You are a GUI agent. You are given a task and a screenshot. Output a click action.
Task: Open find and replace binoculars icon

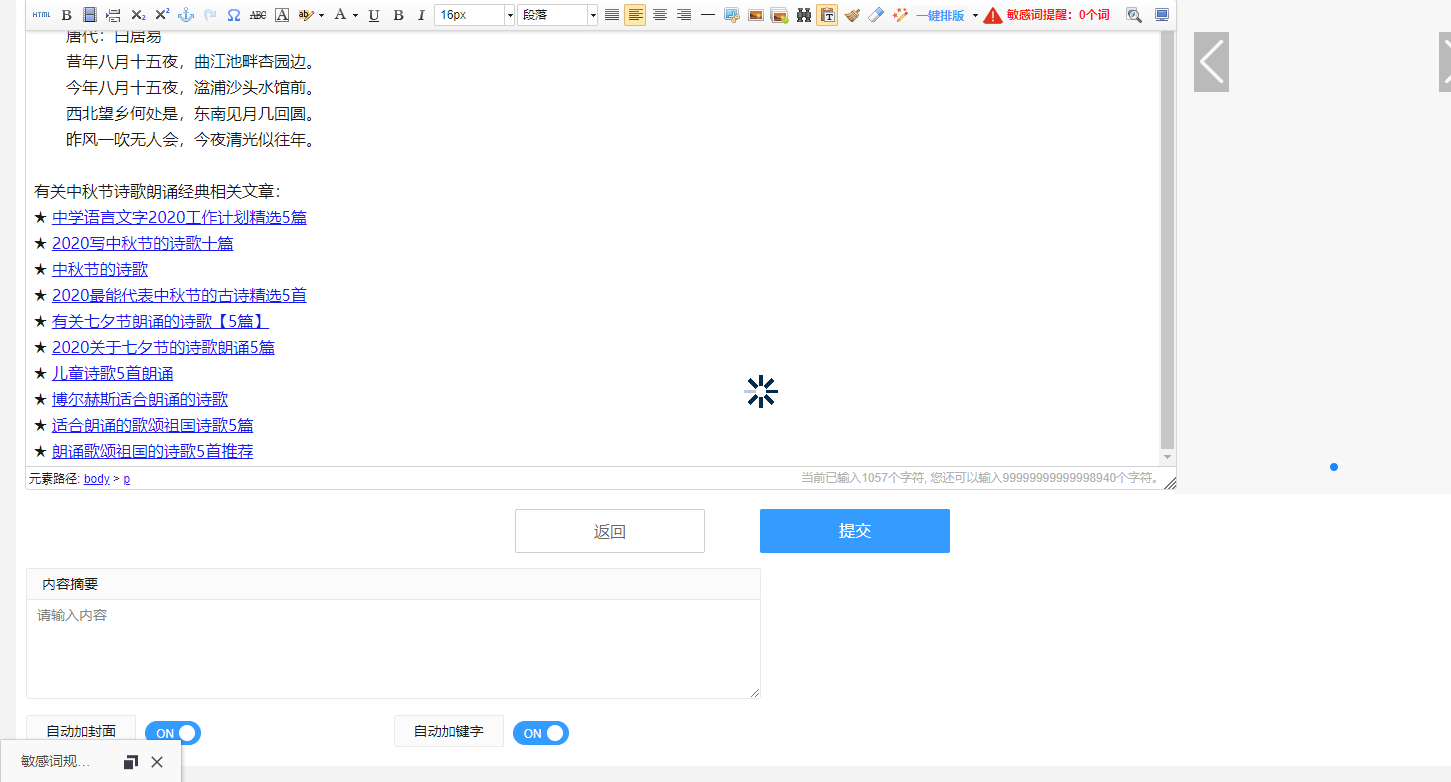pos(803,15)
